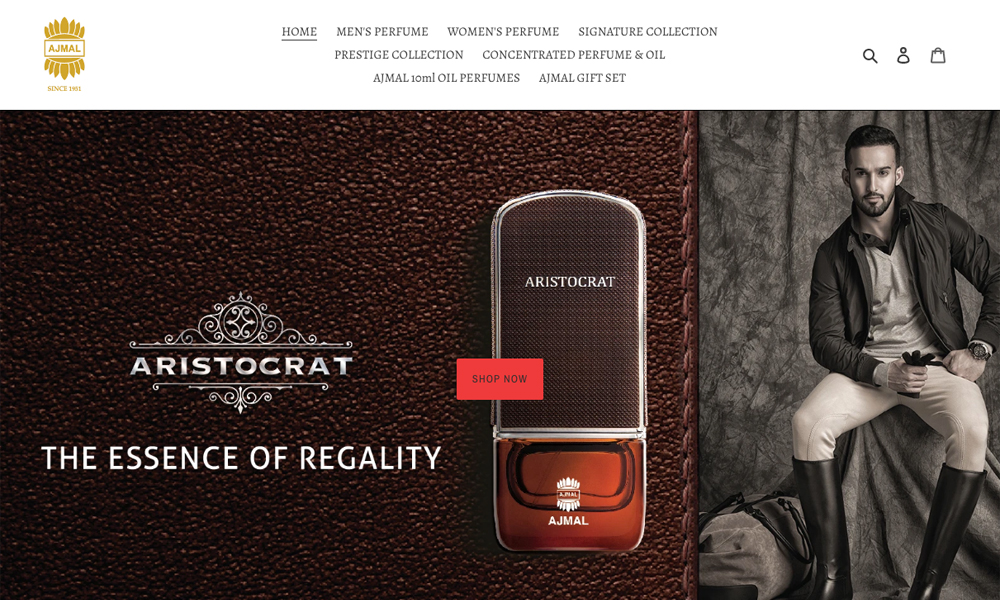1000x600 pixels.
Task: Click the red Shop Now button
Action: pyautogui.click(x=499, y=379)
